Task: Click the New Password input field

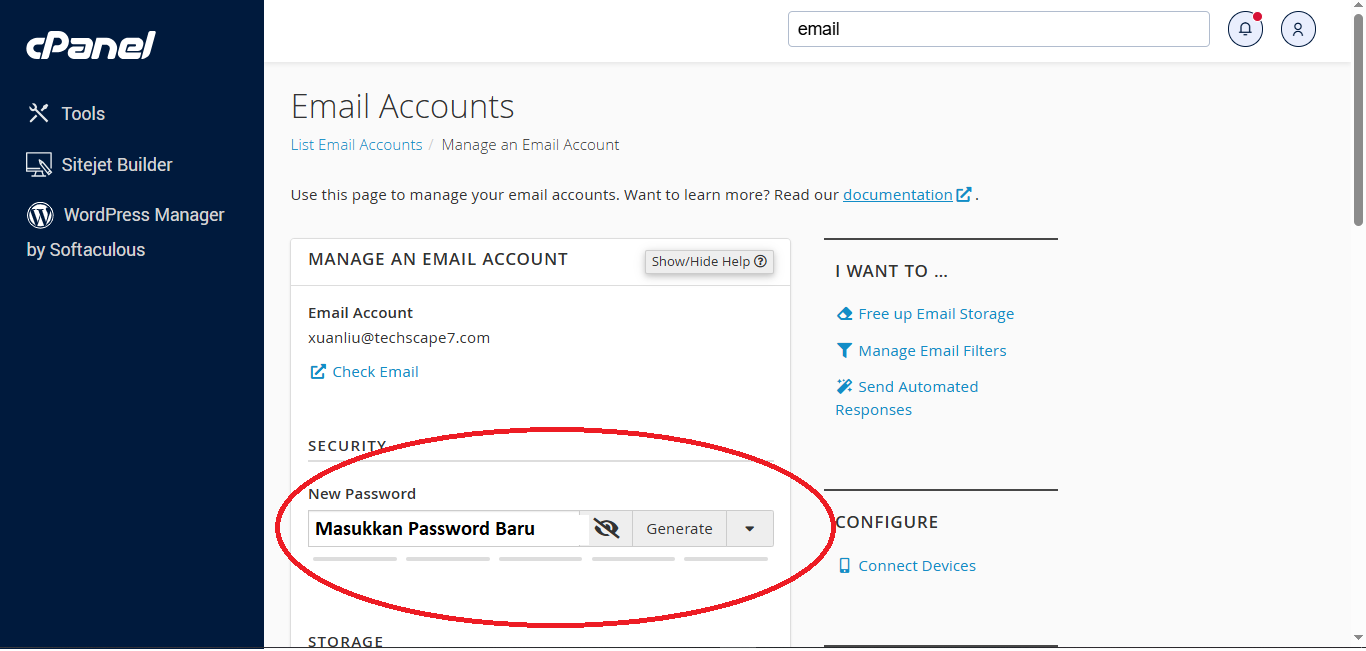Action: click(444, 529)
